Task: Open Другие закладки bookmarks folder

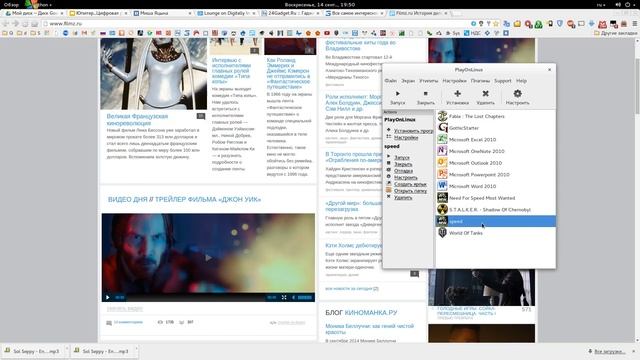Action: tap(616, 33)
